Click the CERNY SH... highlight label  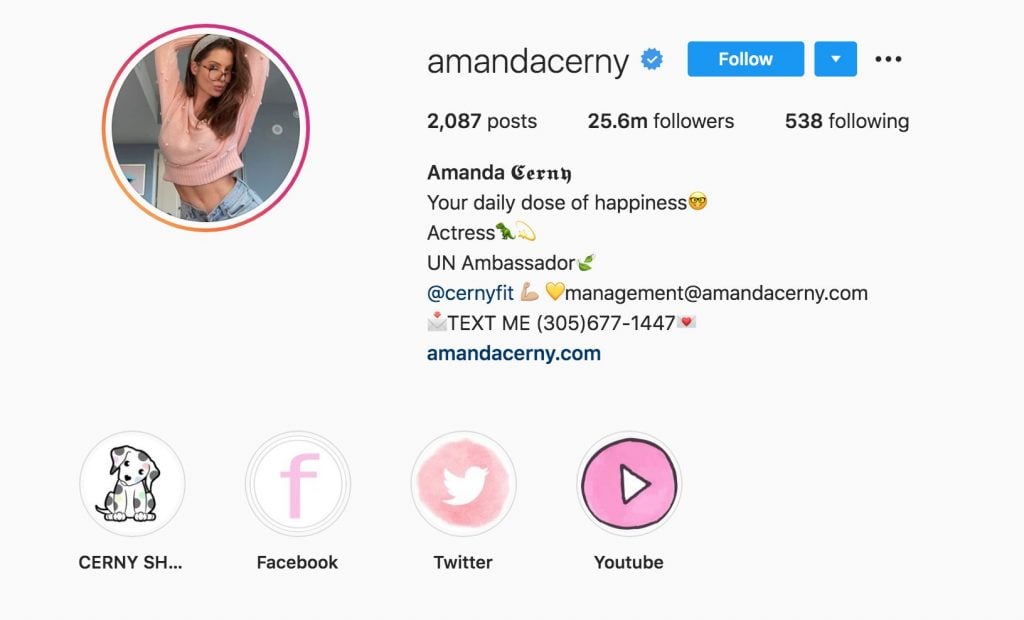click(131, 563)
